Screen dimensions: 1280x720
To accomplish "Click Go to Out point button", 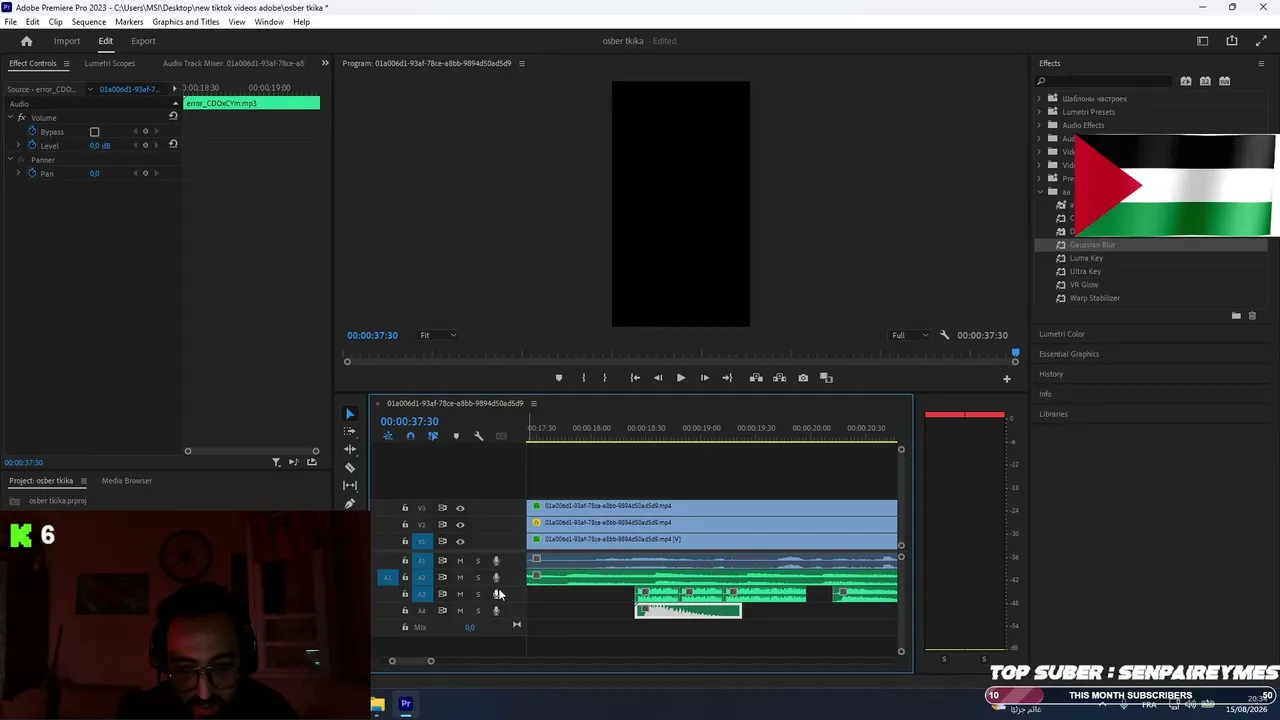I will click(727, 378).
